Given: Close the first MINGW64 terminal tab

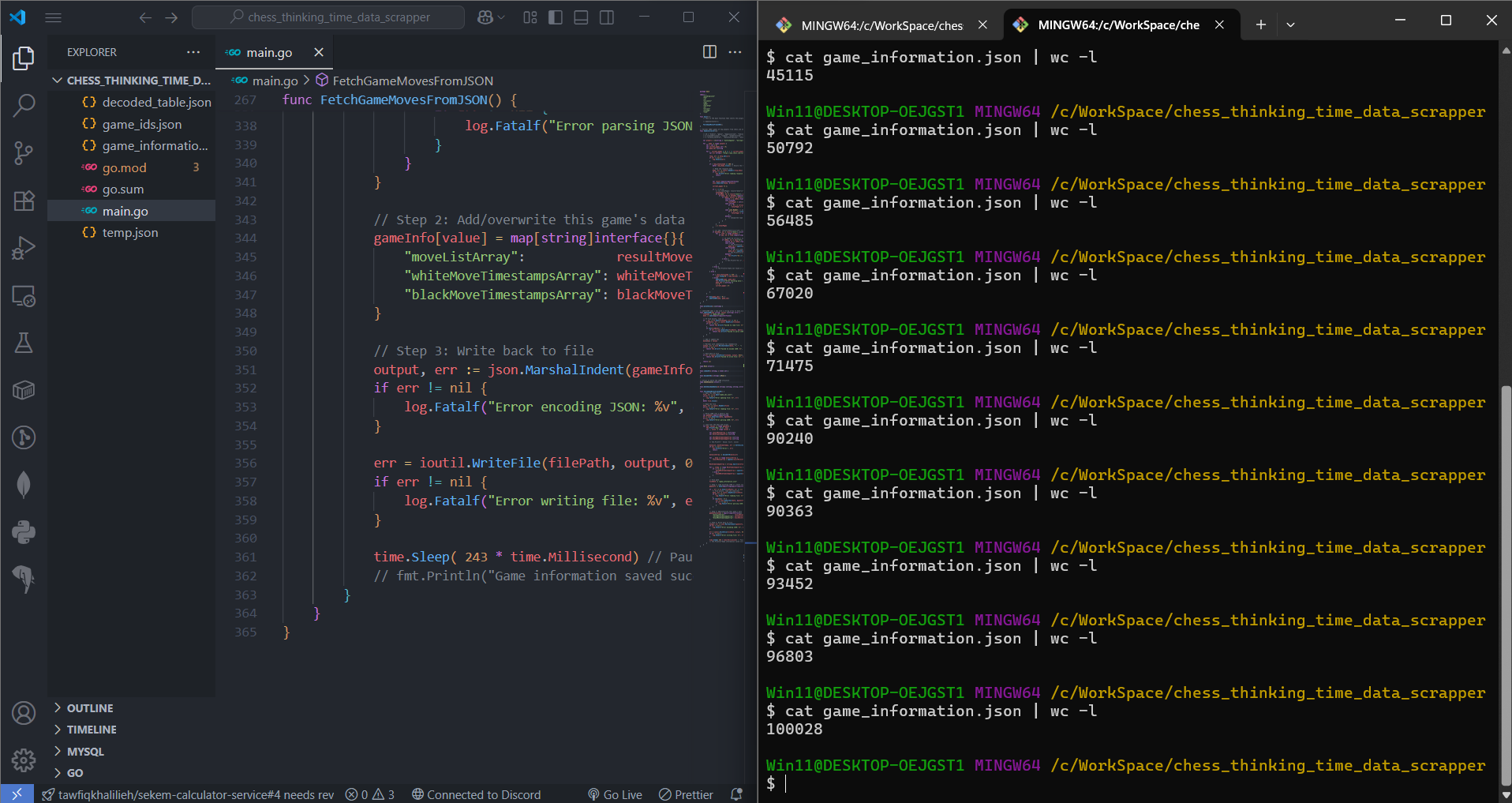Looking at the screenshot, I should (982, 24).
